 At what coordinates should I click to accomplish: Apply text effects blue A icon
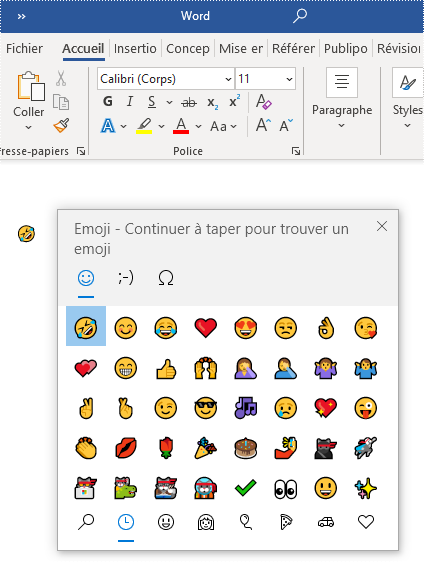pyautogui.click(x=108, y=126)
